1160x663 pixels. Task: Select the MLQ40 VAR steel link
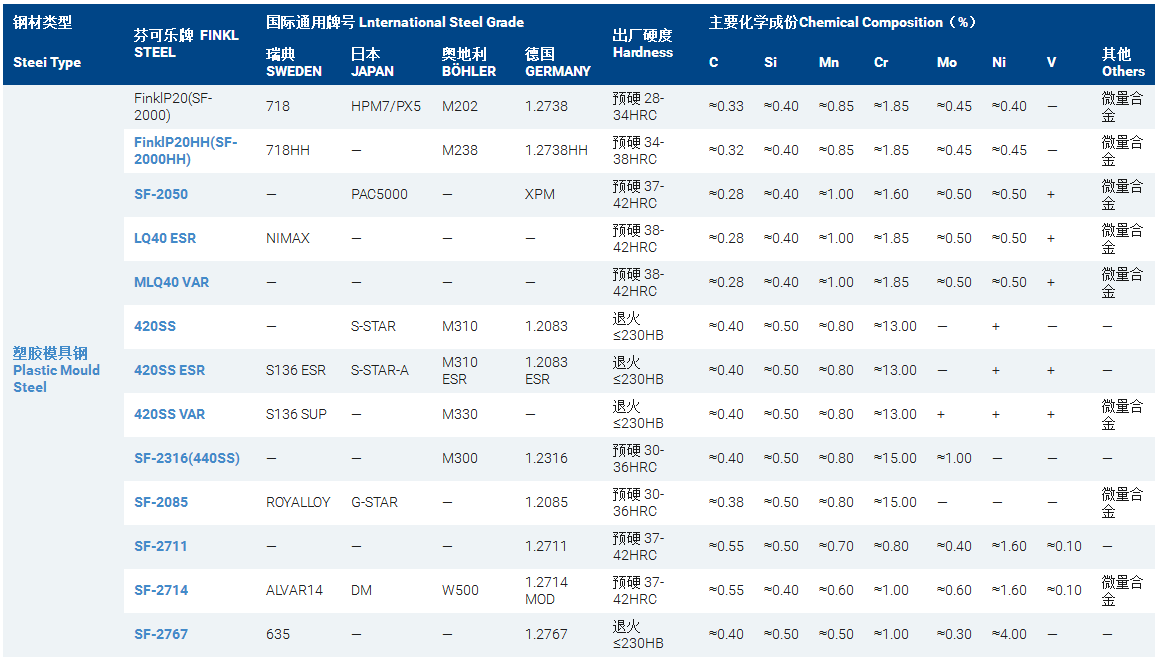[171, 282]
